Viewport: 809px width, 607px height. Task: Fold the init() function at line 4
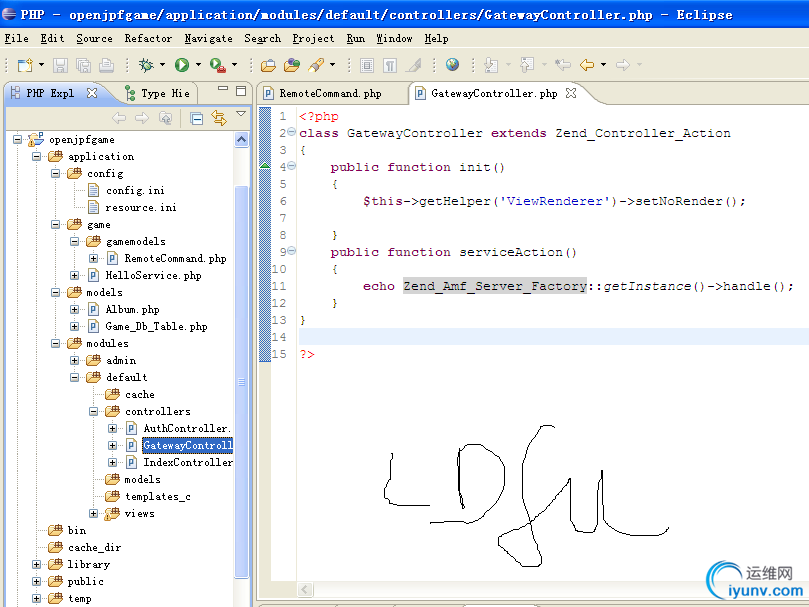tap(292, 166)
